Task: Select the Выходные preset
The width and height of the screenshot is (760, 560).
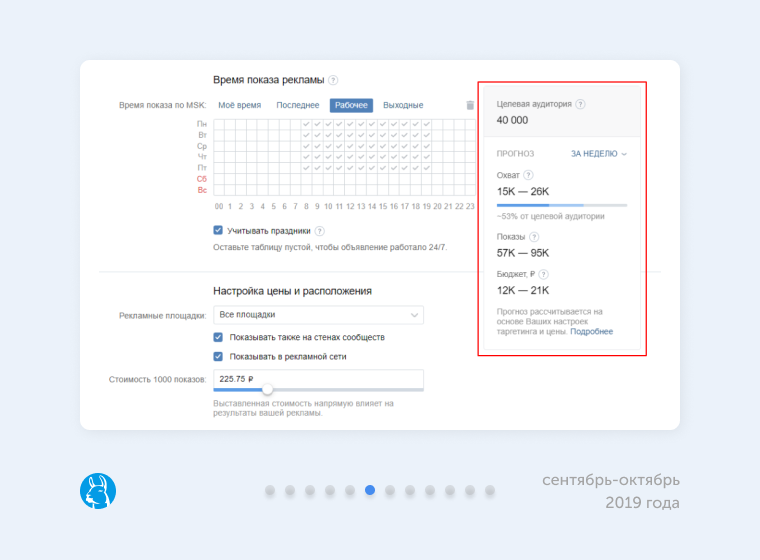Action: click(403, 105)
